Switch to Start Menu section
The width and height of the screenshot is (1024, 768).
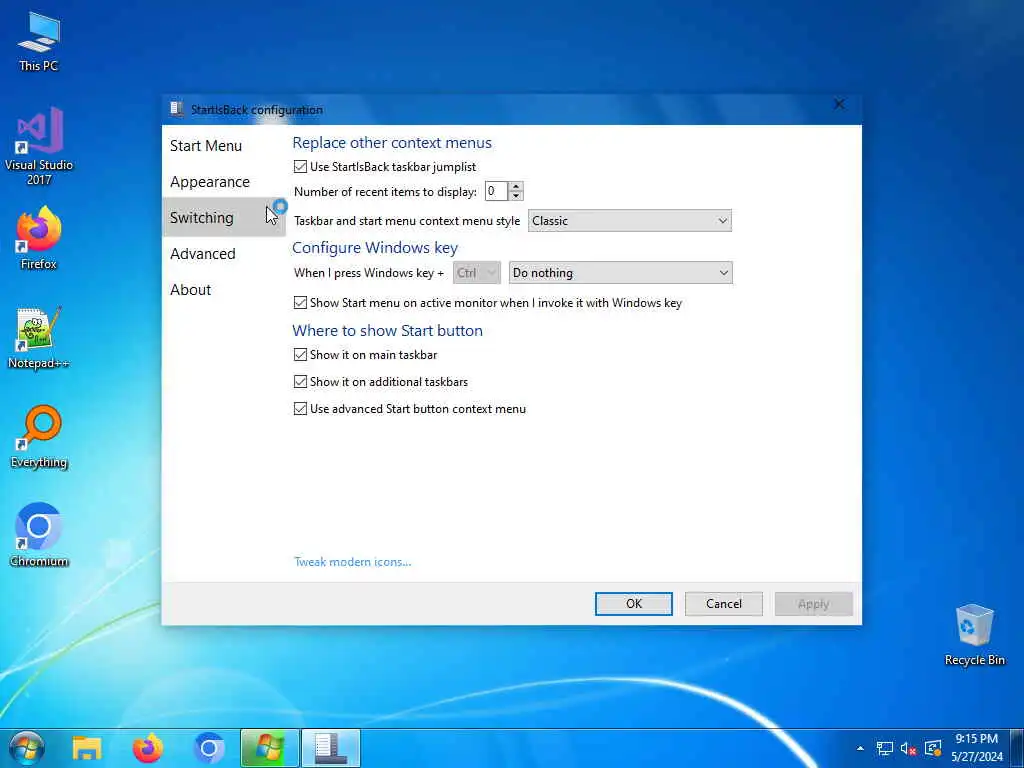tap(206, 146)
